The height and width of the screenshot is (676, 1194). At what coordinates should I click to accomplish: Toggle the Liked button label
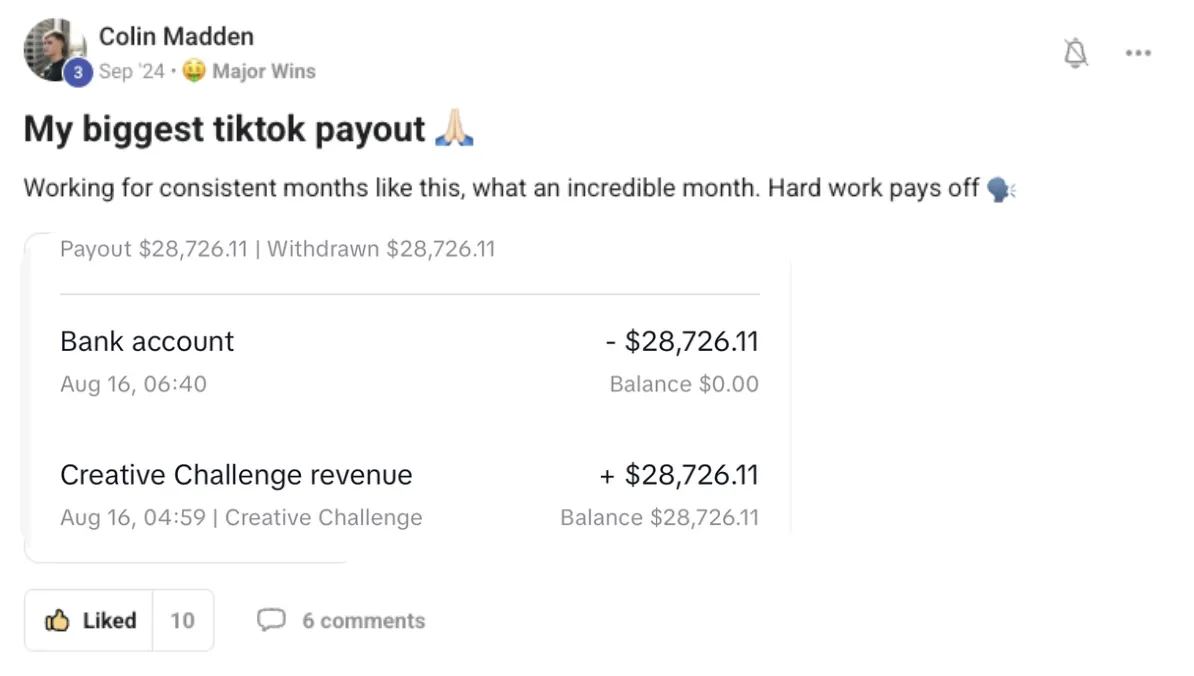109,621
